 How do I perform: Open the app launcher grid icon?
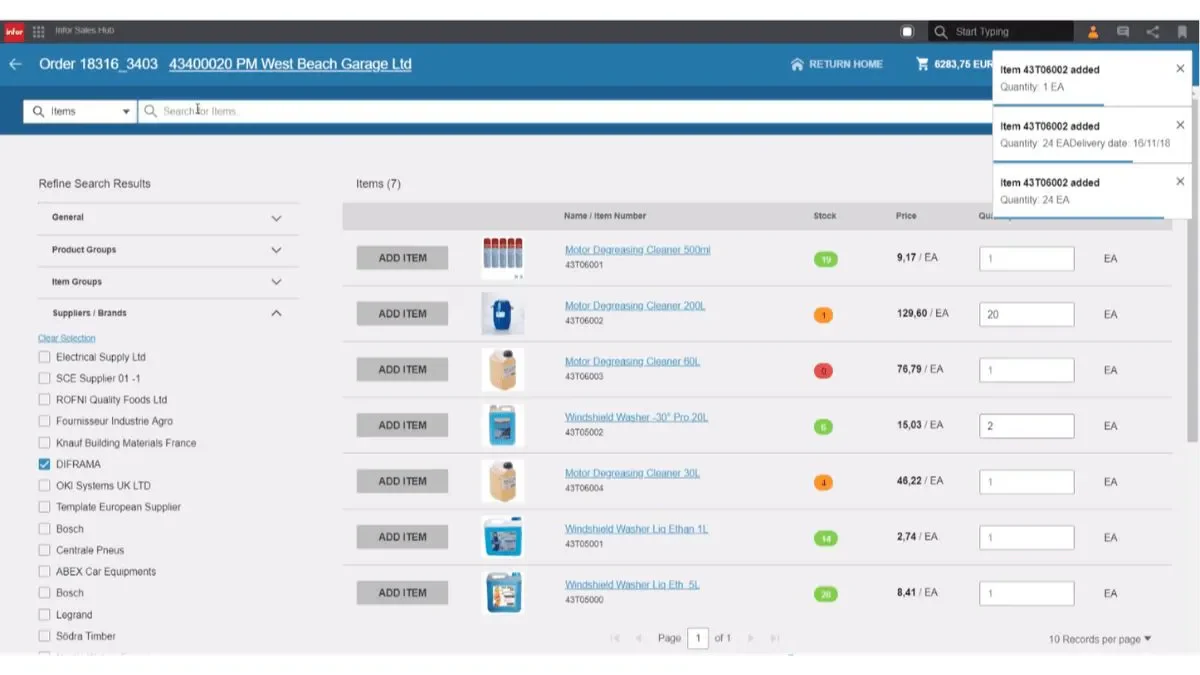pos(39,32)
